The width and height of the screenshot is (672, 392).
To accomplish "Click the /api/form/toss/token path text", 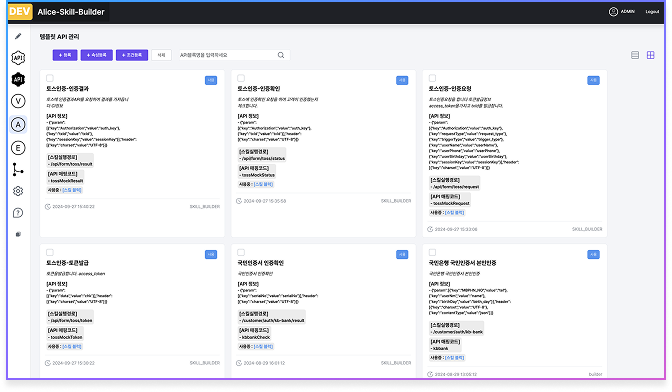I will (x=71, y=320).
